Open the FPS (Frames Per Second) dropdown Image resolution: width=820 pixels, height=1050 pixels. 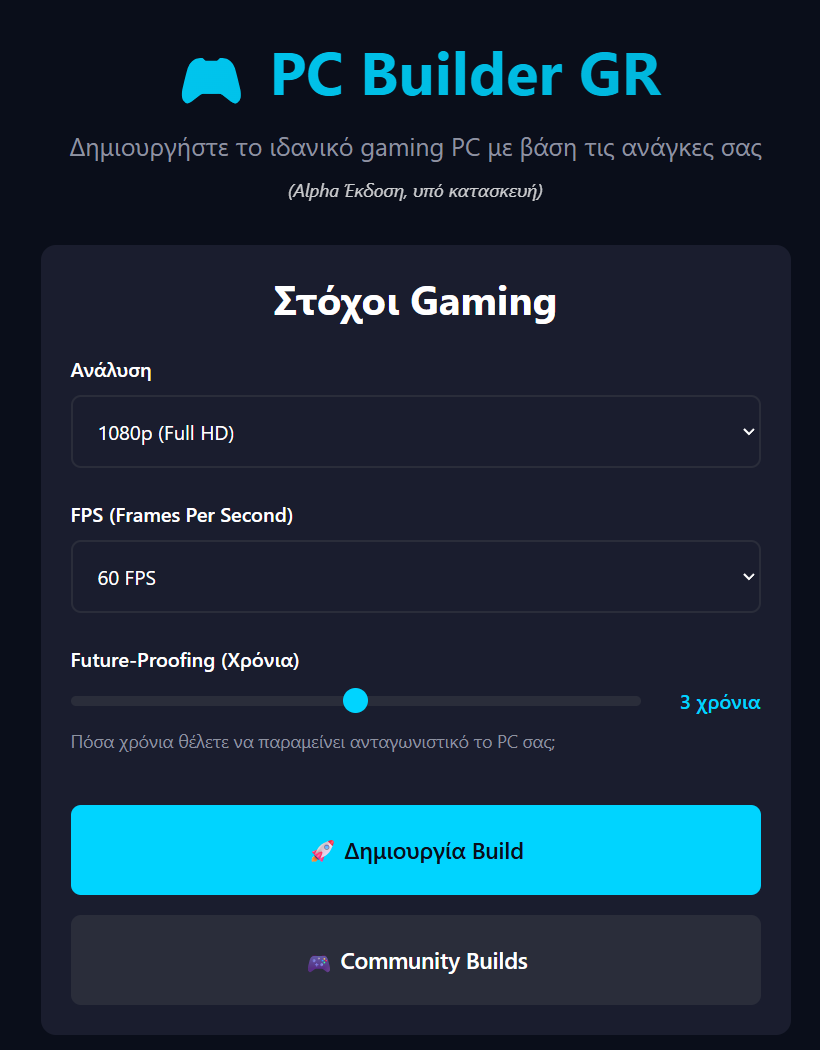[x=415, y=576]
